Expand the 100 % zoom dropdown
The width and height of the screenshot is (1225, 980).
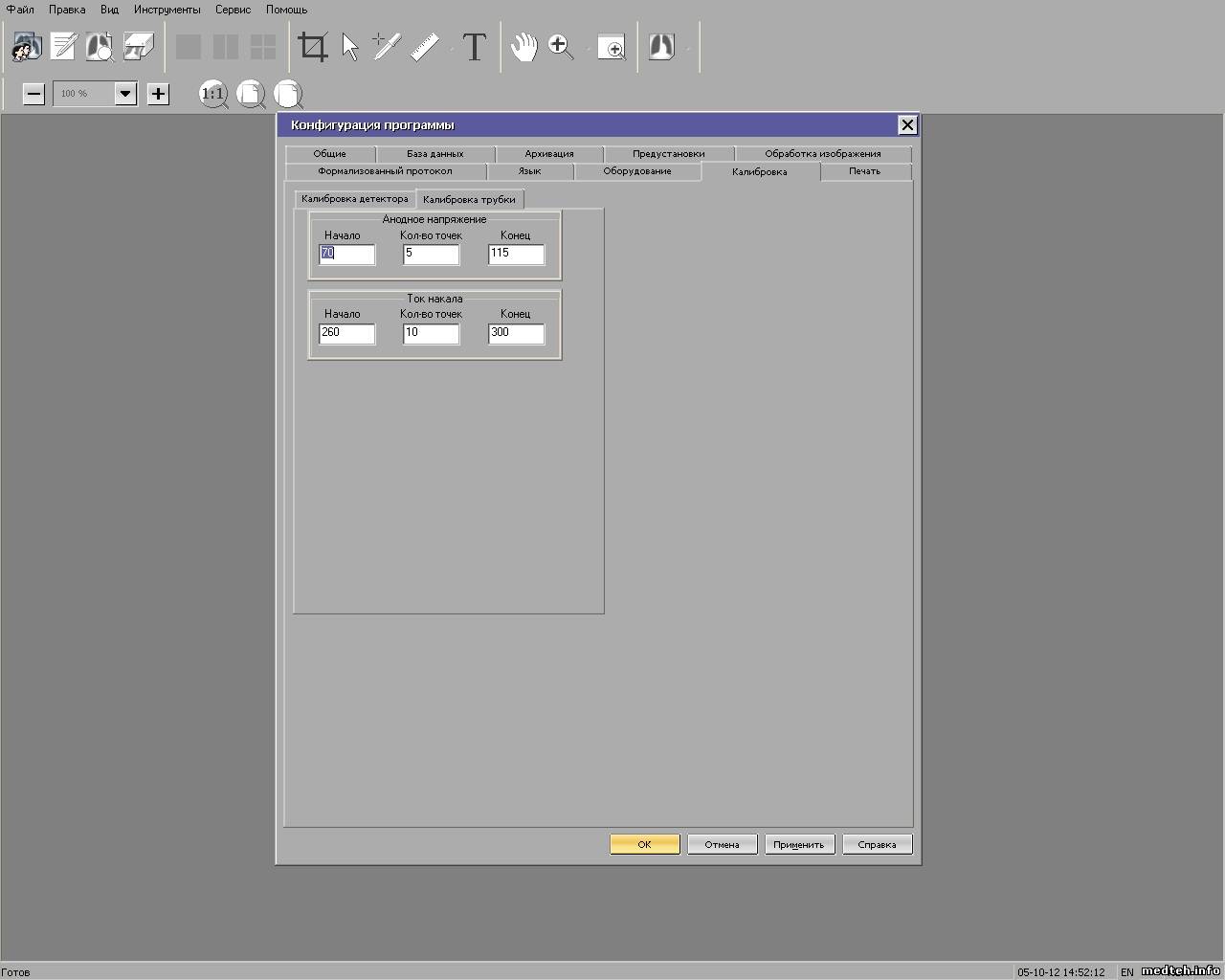click(125, 94)
